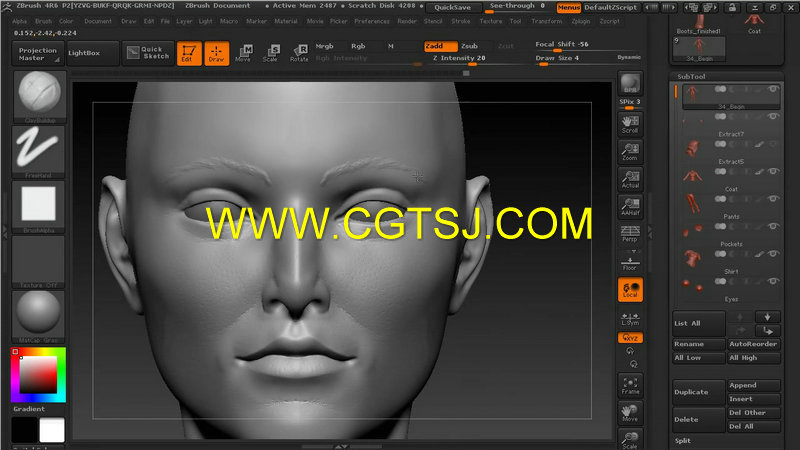Viewport: 800px width, 450px height.
Task: Open the Transform menu
Action: pos(546,21)
